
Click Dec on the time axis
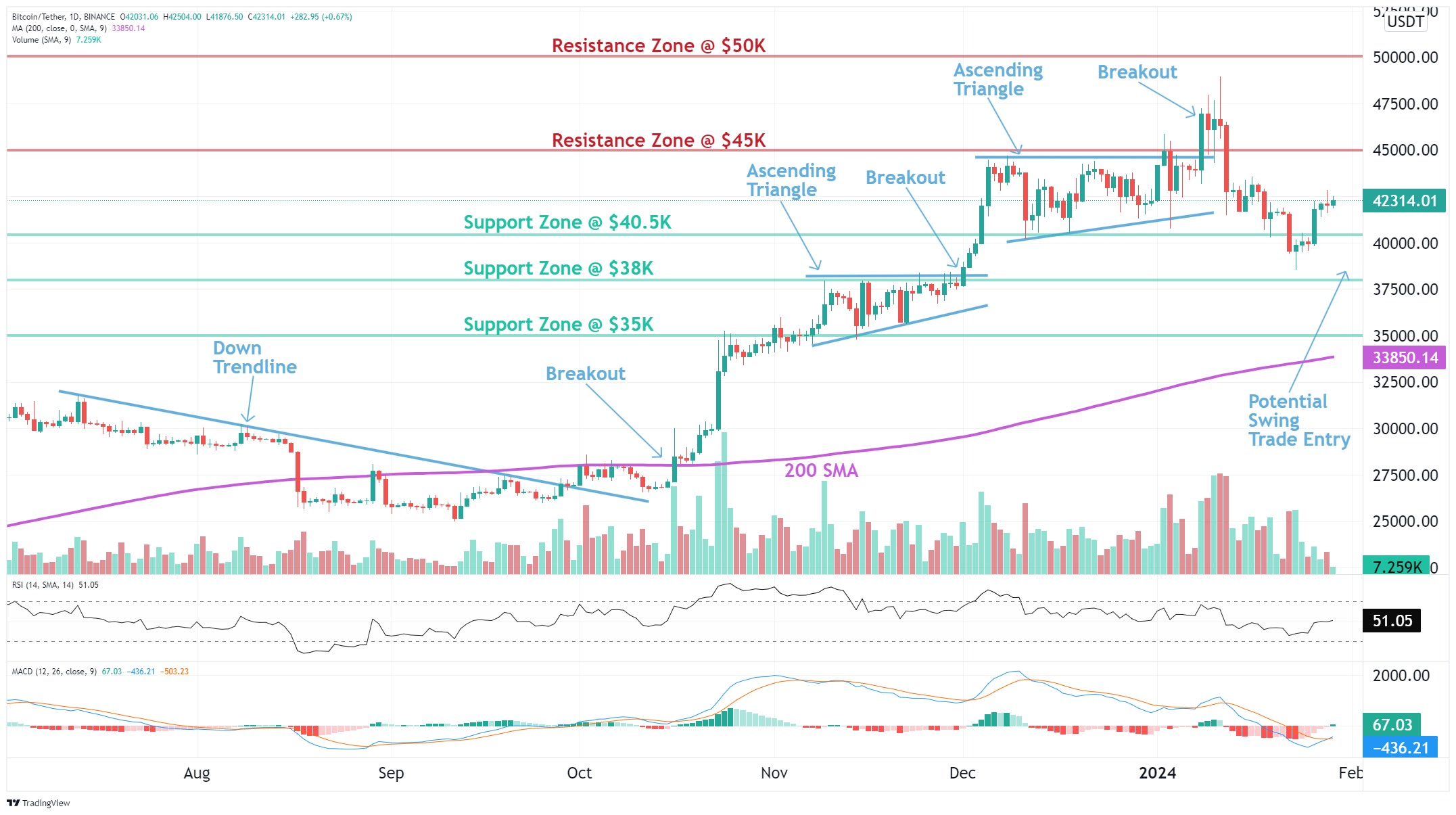pyautogui.click(x=962, y=773)
